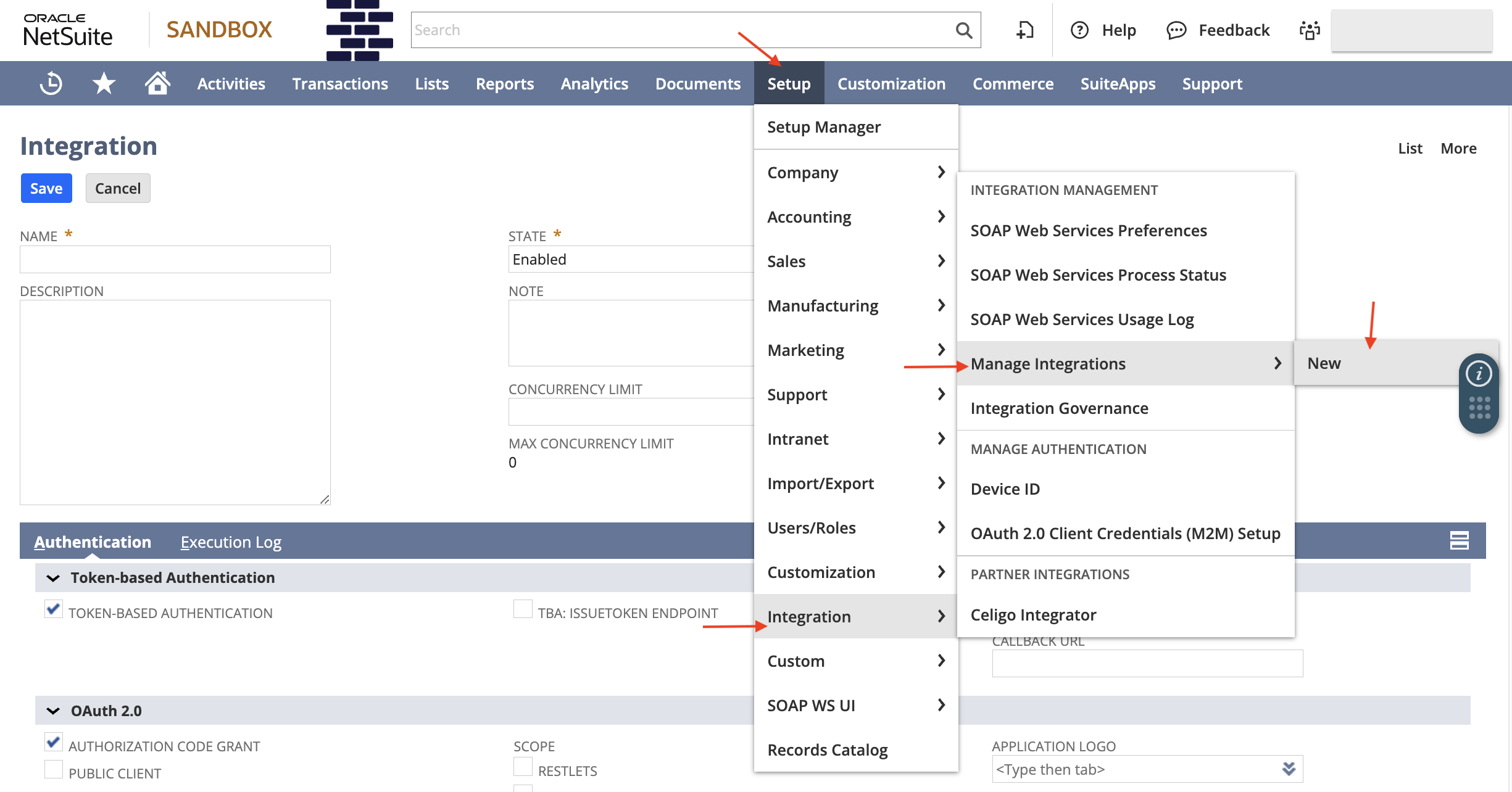1512x792 pixels.
Task: Select Setup Manager from the menu
Action: [x=823, y=126]
